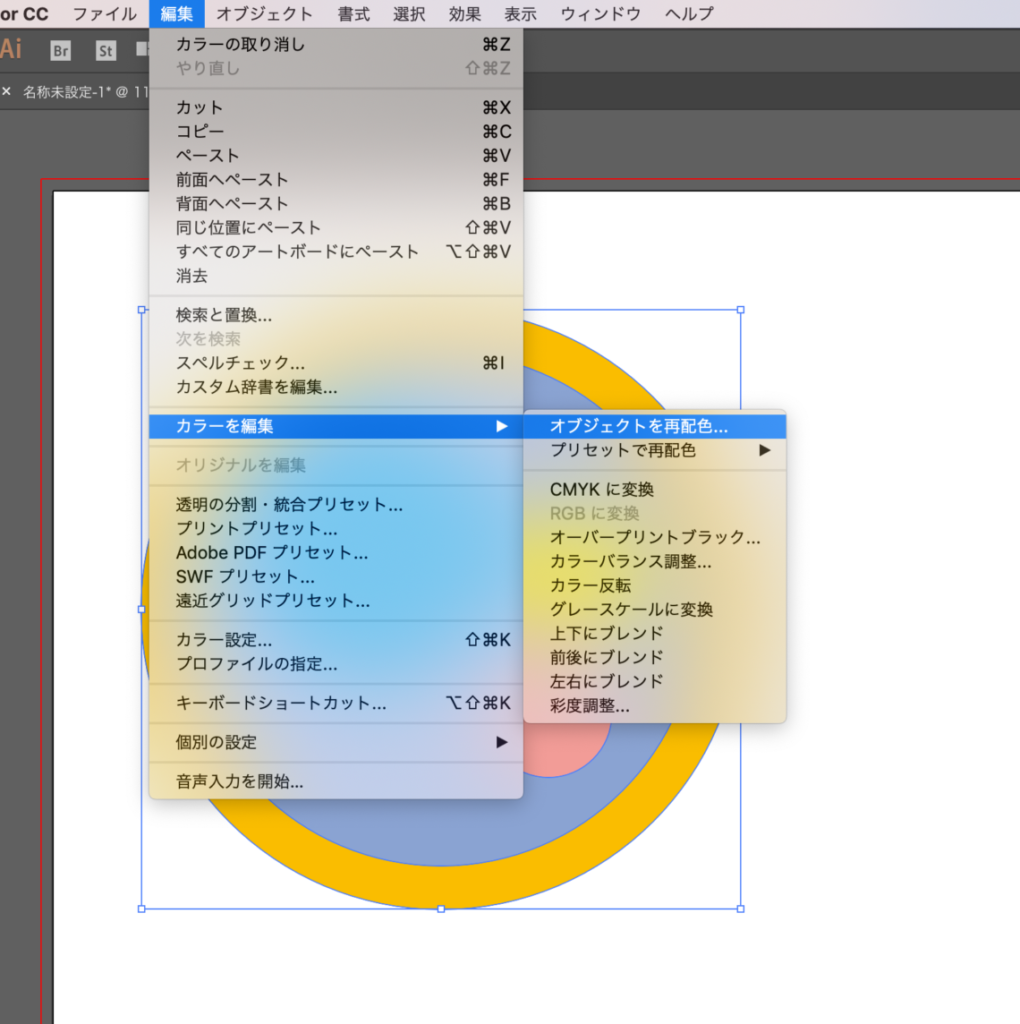The height and width of the screenshot is (1024, 1020).
Task: Click the Ai application logo
Action: 11,49
